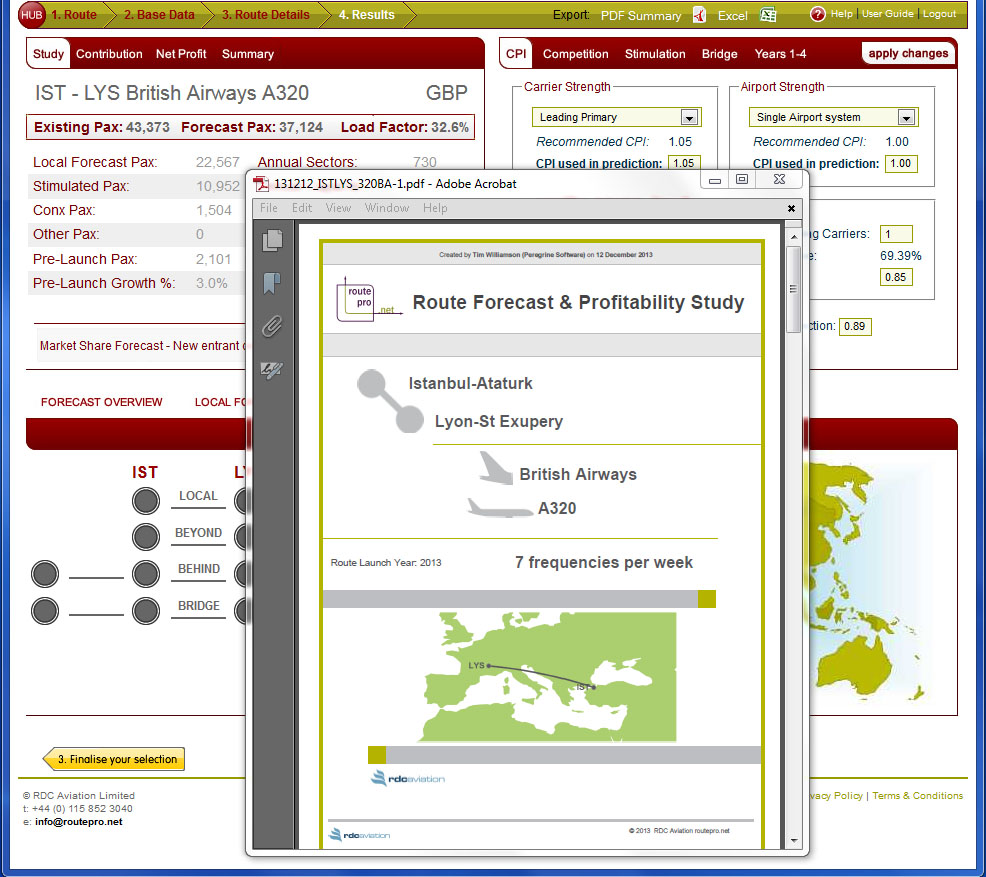Click routepro logo in the PDF page

pos(369,299)
